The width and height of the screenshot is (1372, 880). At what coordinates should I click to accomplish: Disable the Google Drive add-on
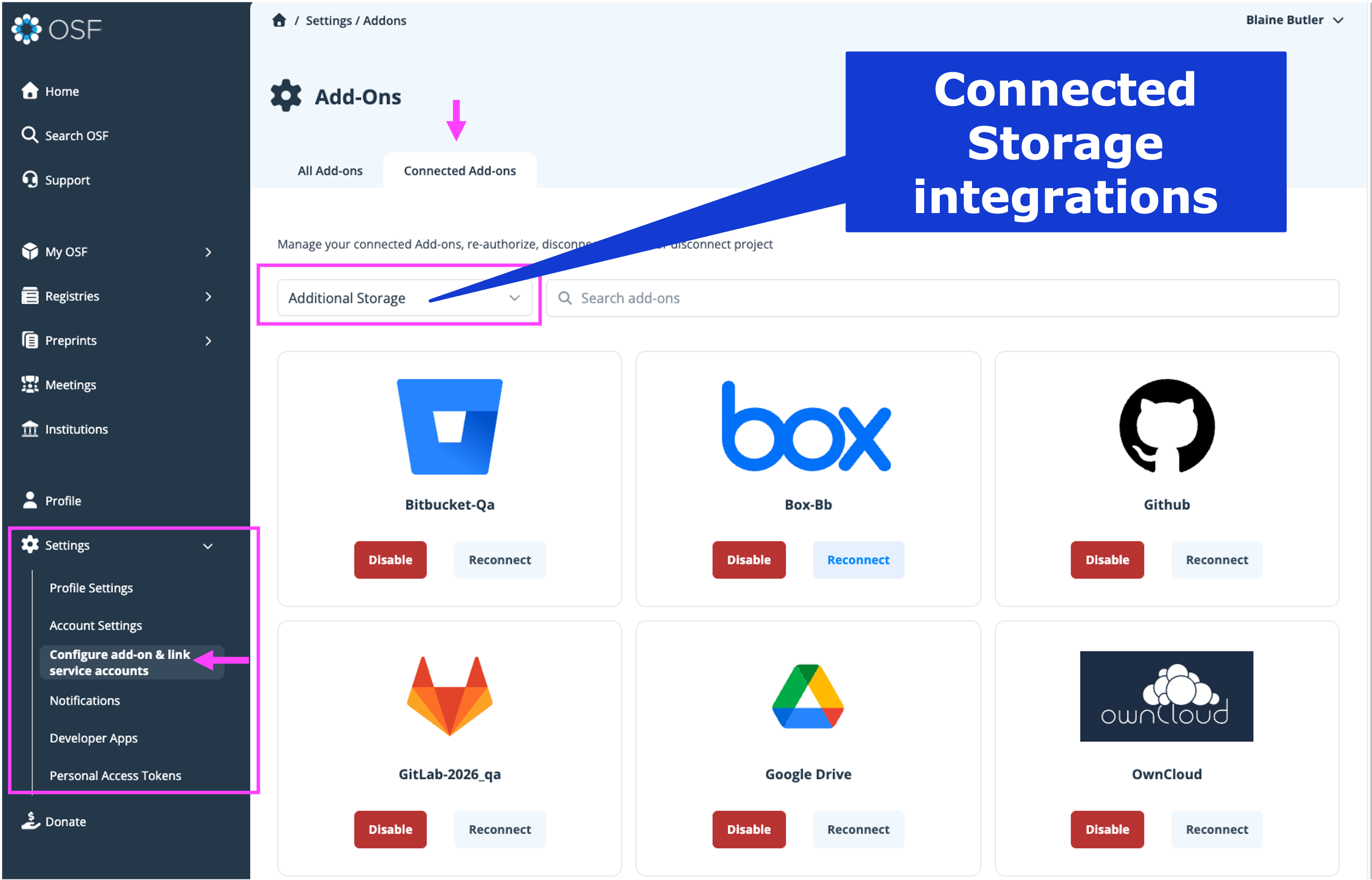(749, 829)
